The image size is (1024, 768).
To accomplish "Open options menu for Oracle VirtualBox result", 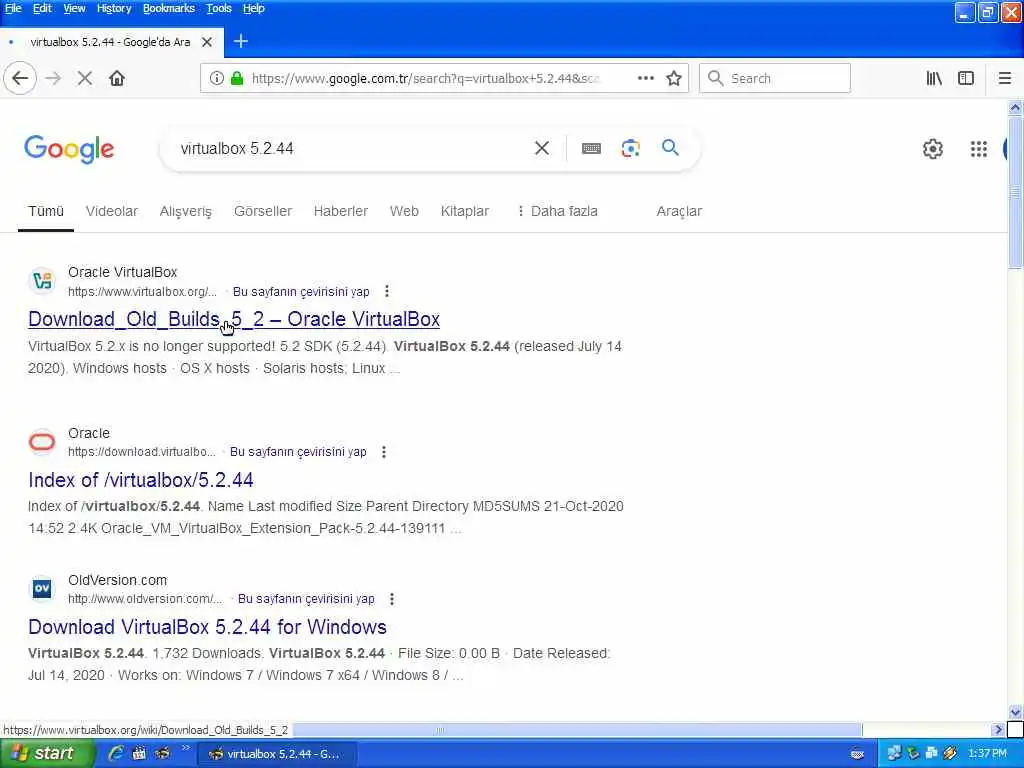I will 387,291.
